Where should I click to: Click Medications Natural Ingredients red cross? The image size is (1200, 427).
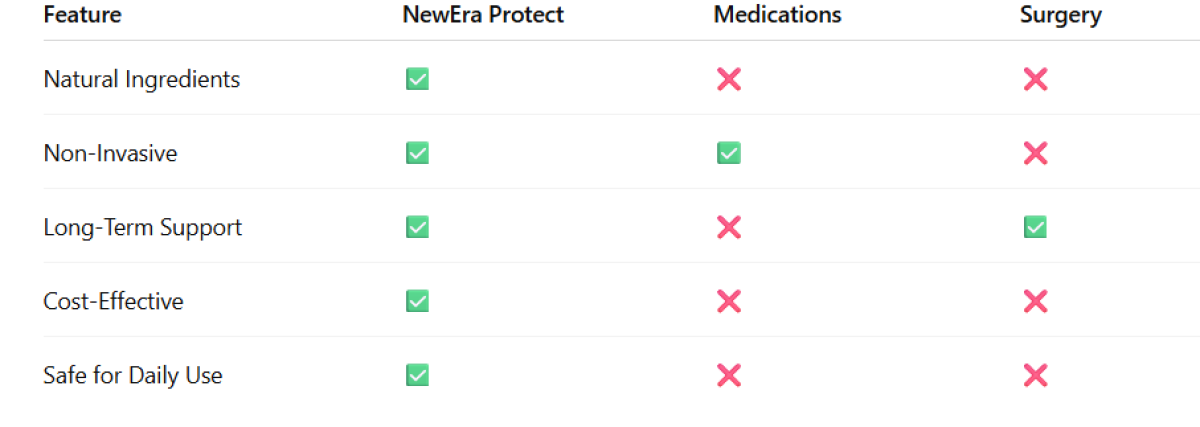point(729,79)
